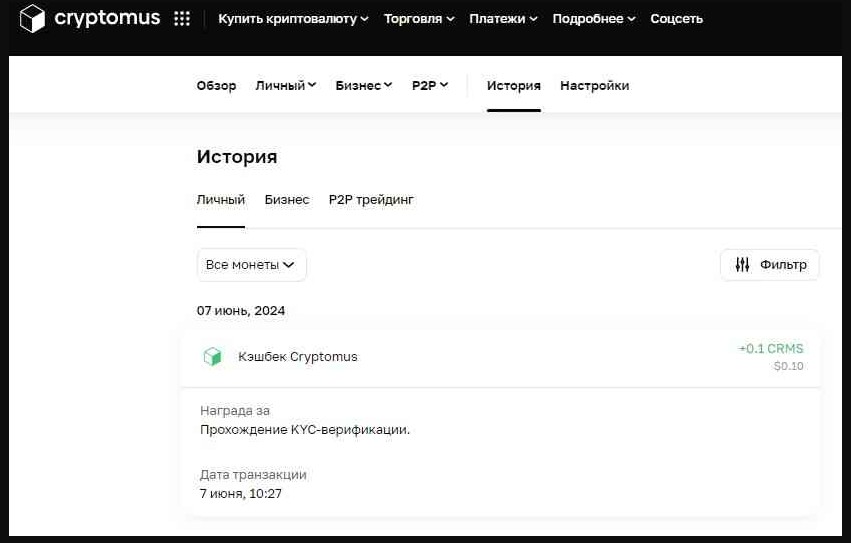Click the Фильтр button
851x543 pixels.
tap(769, 265)
